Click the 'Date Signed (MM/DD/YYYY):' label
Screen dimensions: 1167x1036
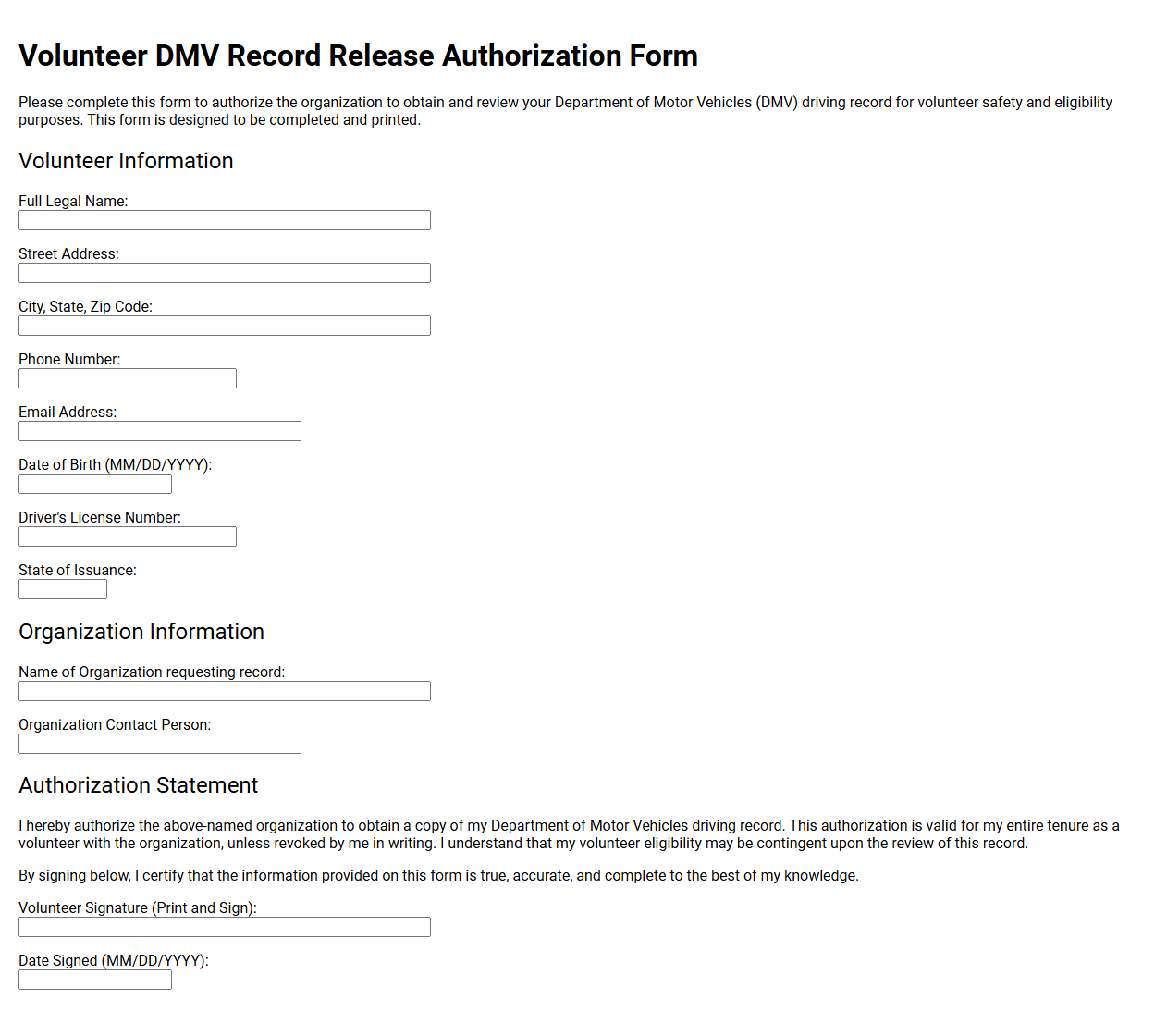point(114,960)
